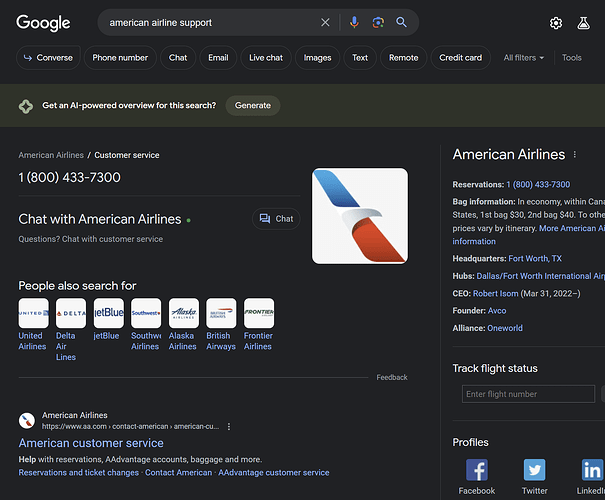Open the American customer service result

pos(91,443)
